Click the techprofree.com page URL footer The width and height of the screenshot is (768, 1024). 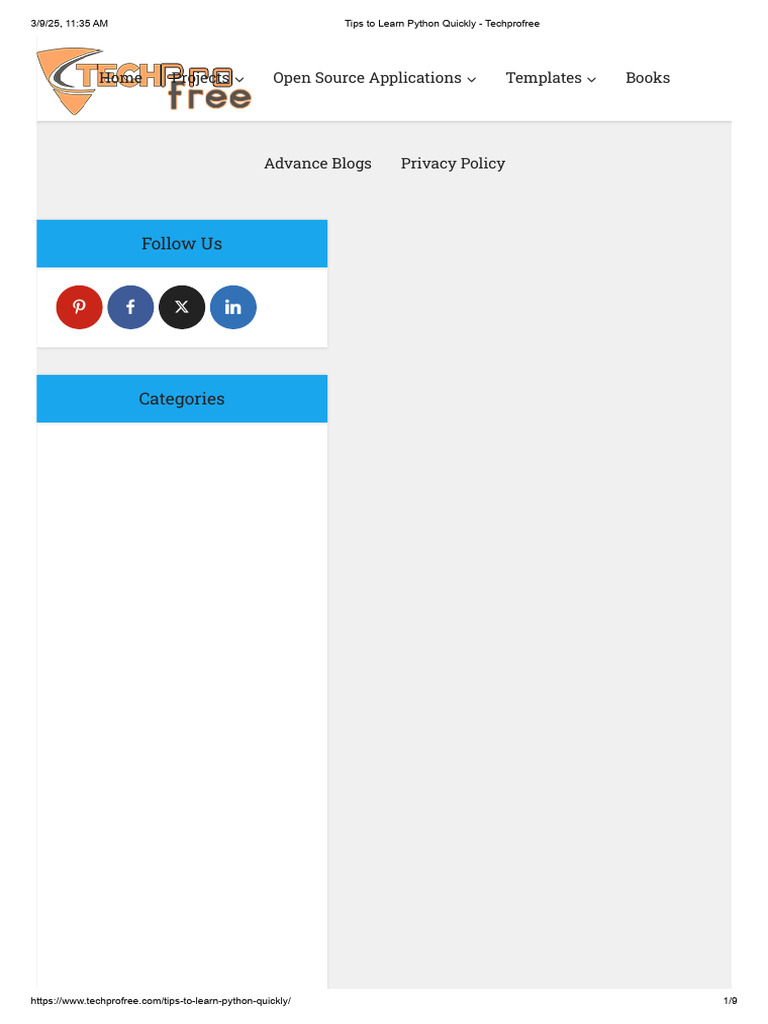161,1000
